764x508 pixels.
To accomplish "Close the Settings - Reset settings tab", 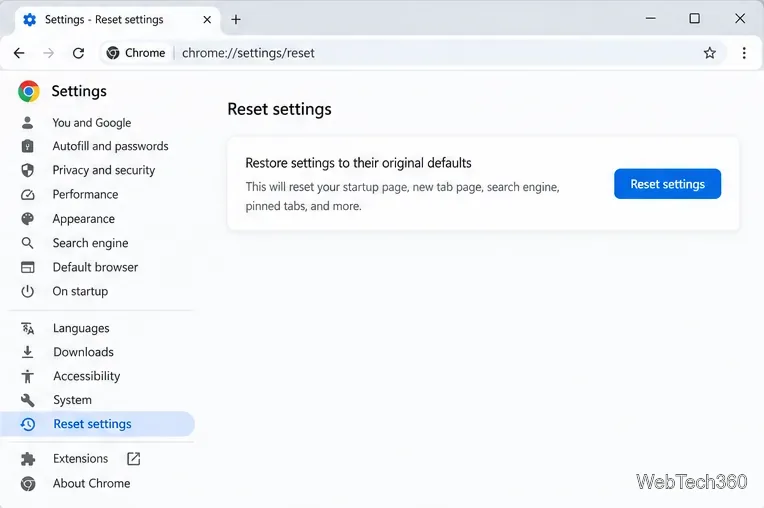I will (x=207, y=19).
